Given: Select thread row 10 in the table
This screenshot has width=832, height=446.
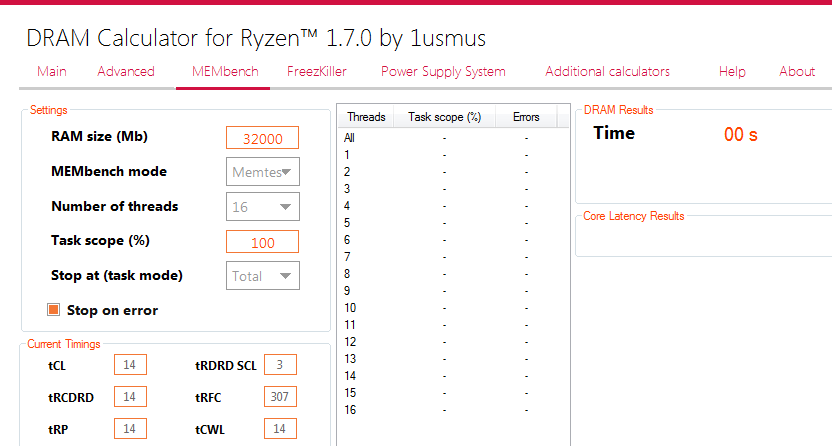Looking at the screenshot, I should (453, 308).
